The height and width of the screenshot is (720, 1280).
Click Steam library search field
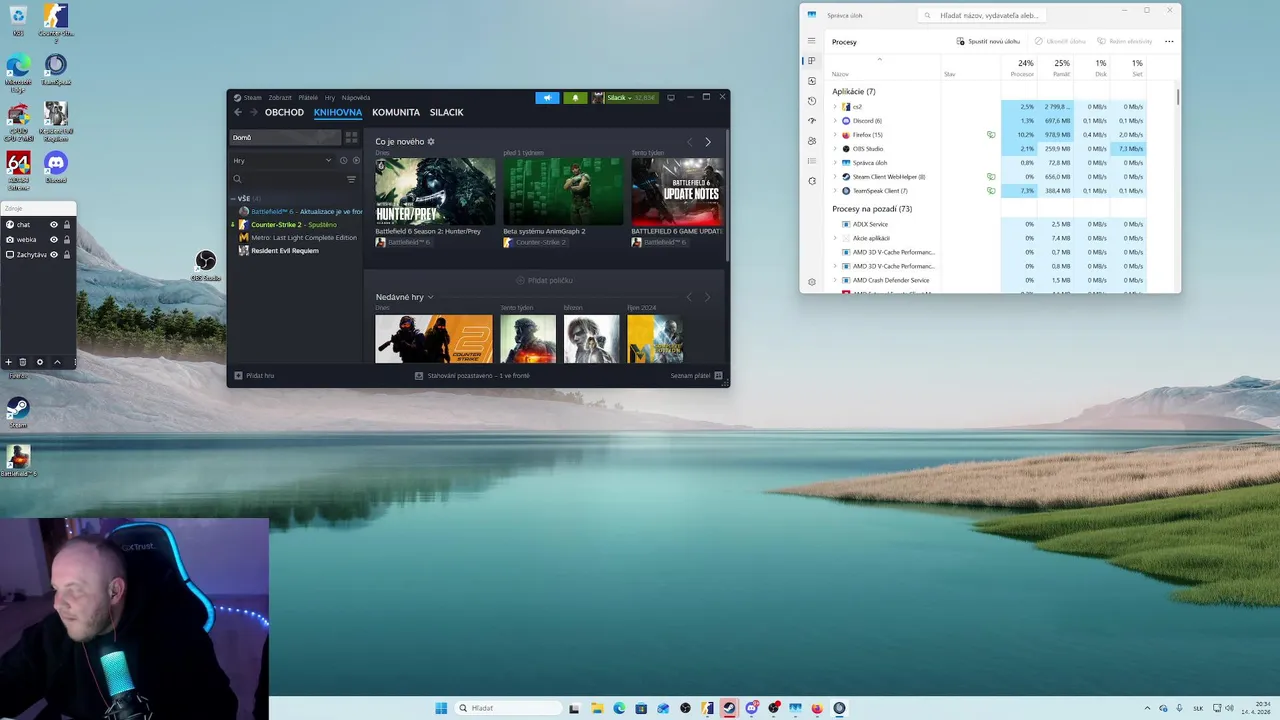287,179
